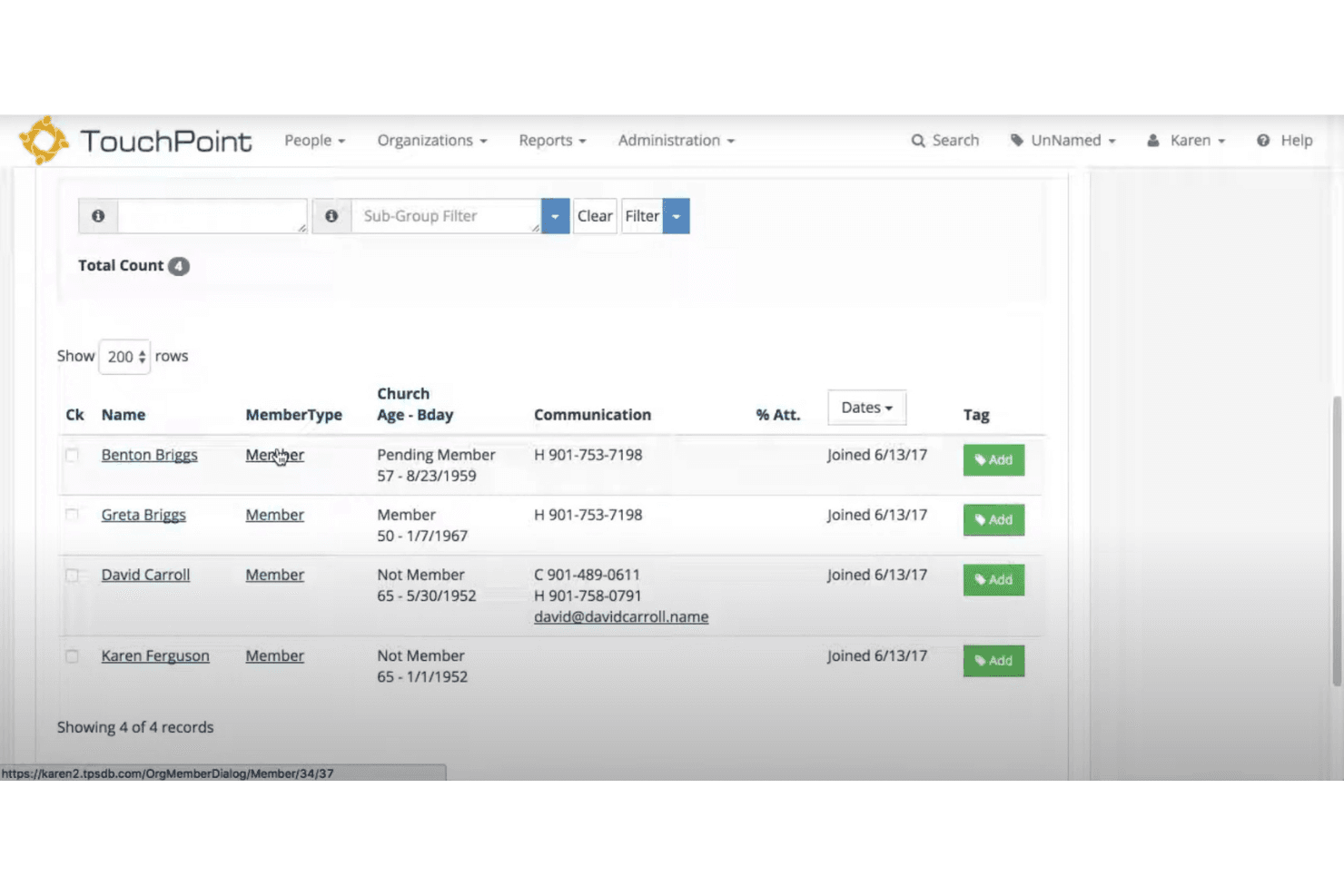Add tag for David Carroll
Viewport: 1344px width, 896px height.
point(993,580)
